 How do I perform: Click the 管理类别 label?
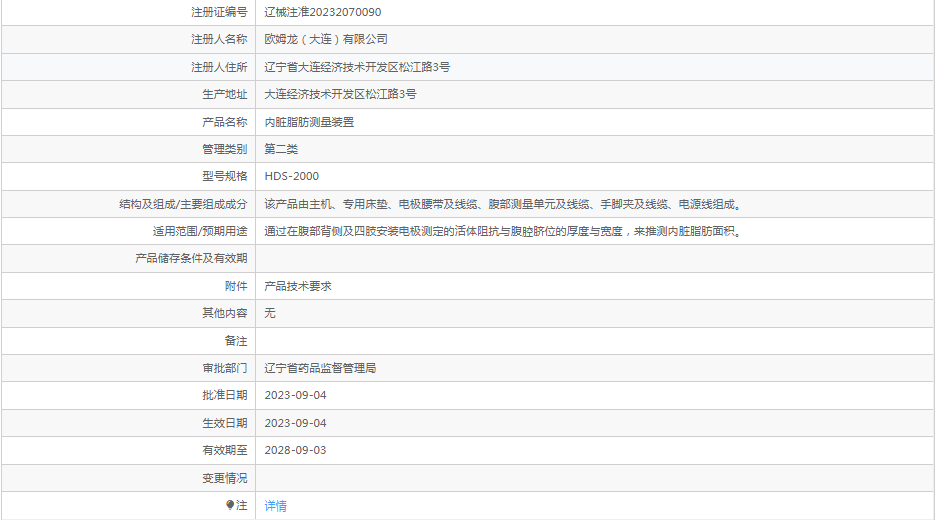(225, 149)
